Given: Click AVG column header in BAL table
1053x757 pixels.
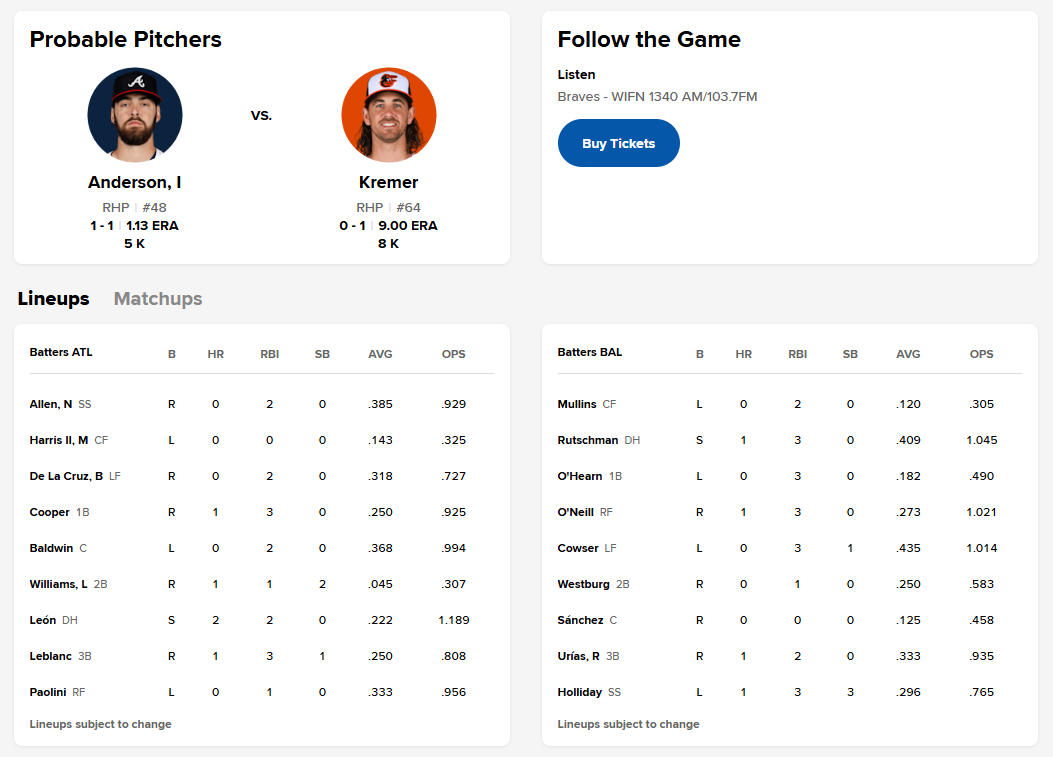Looking at the screenshot, I should 908,354.
